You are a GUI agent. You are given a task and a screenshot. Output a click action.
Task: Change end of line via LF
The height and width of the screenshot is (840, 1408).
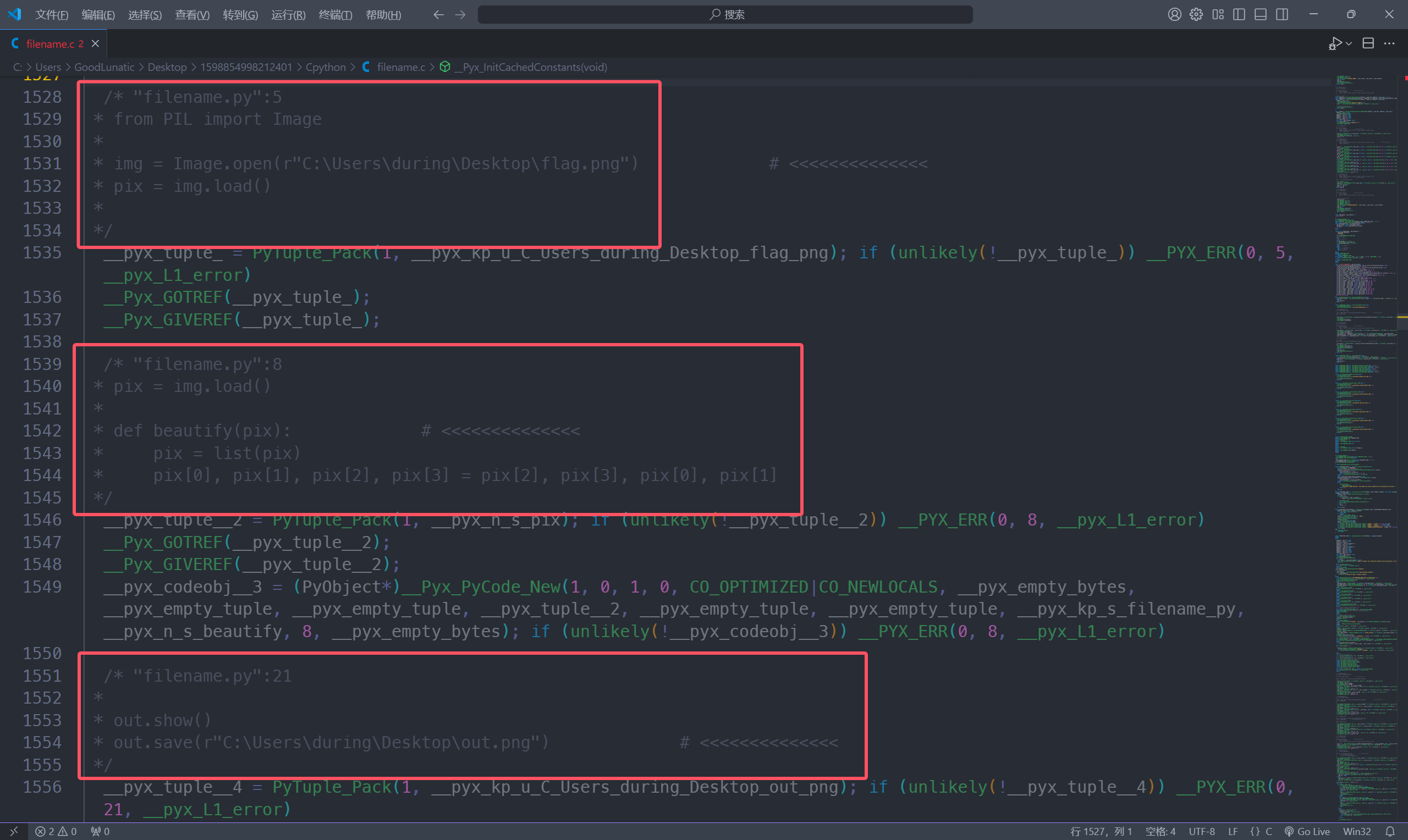click(1233, 832)
